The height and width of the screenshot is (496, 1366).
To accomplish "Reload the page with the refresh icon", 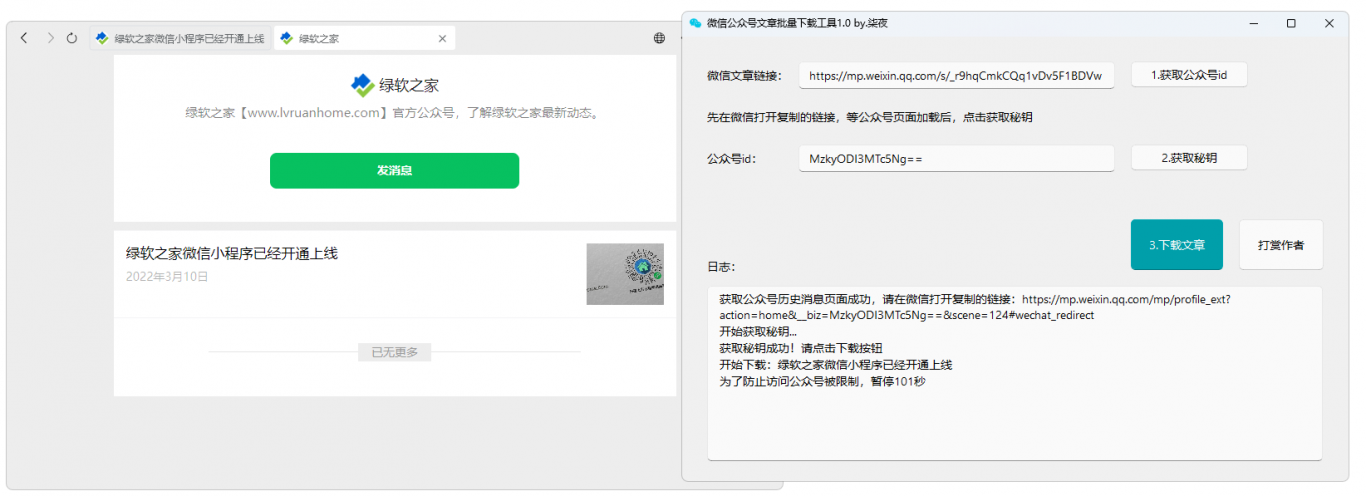I will (x=72, y=38).
